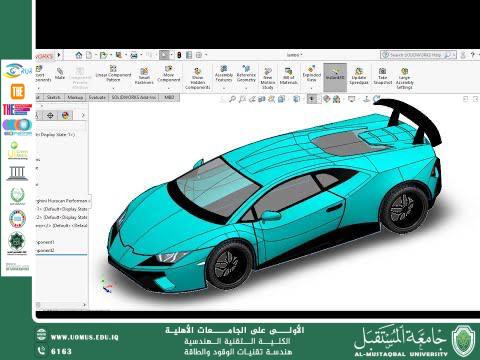Click Take Snapshot
Screen dimensions: 480x360
[382, 76]
